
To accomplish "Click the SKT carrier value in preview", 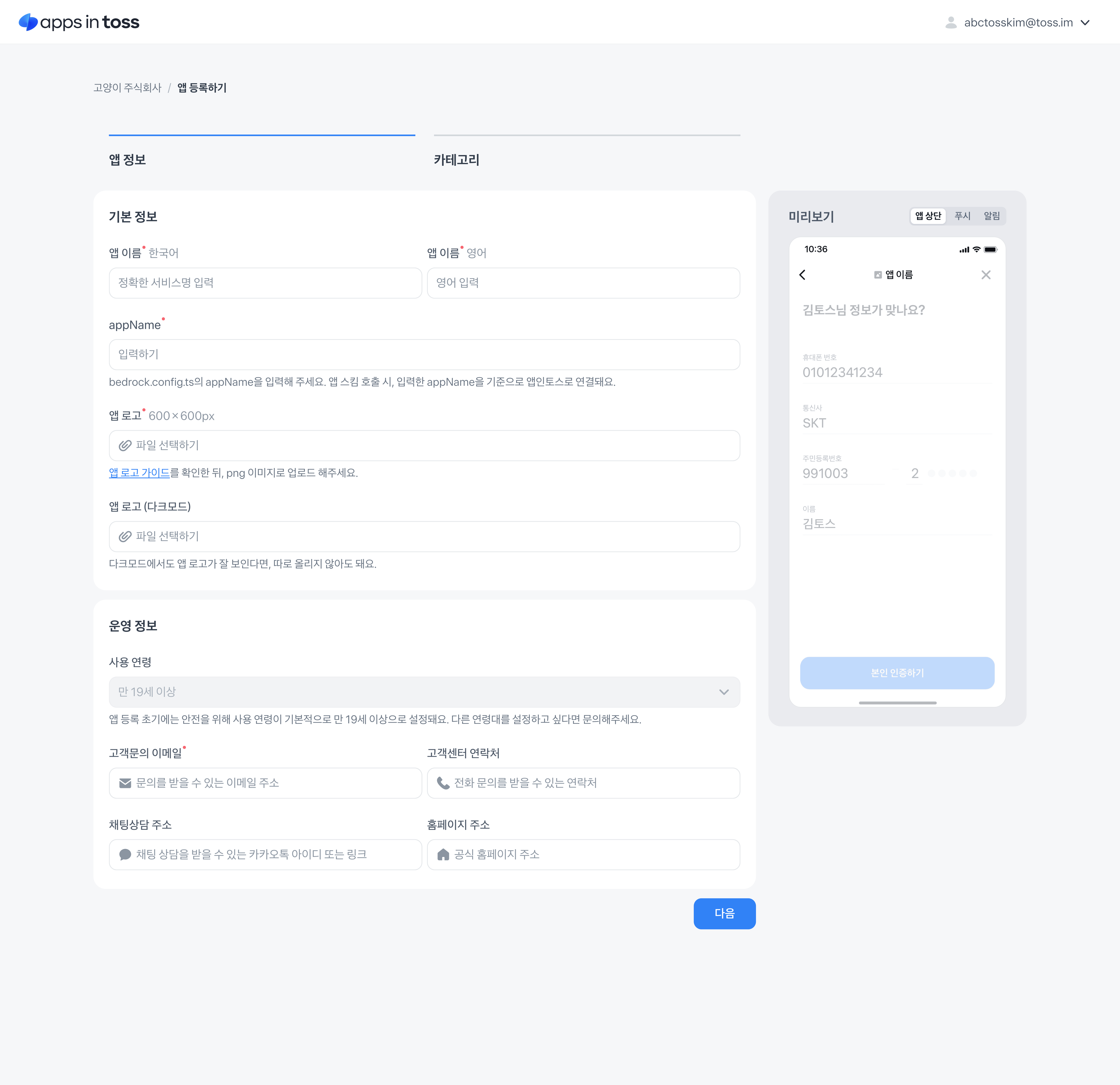I will (x=814, y=423).
